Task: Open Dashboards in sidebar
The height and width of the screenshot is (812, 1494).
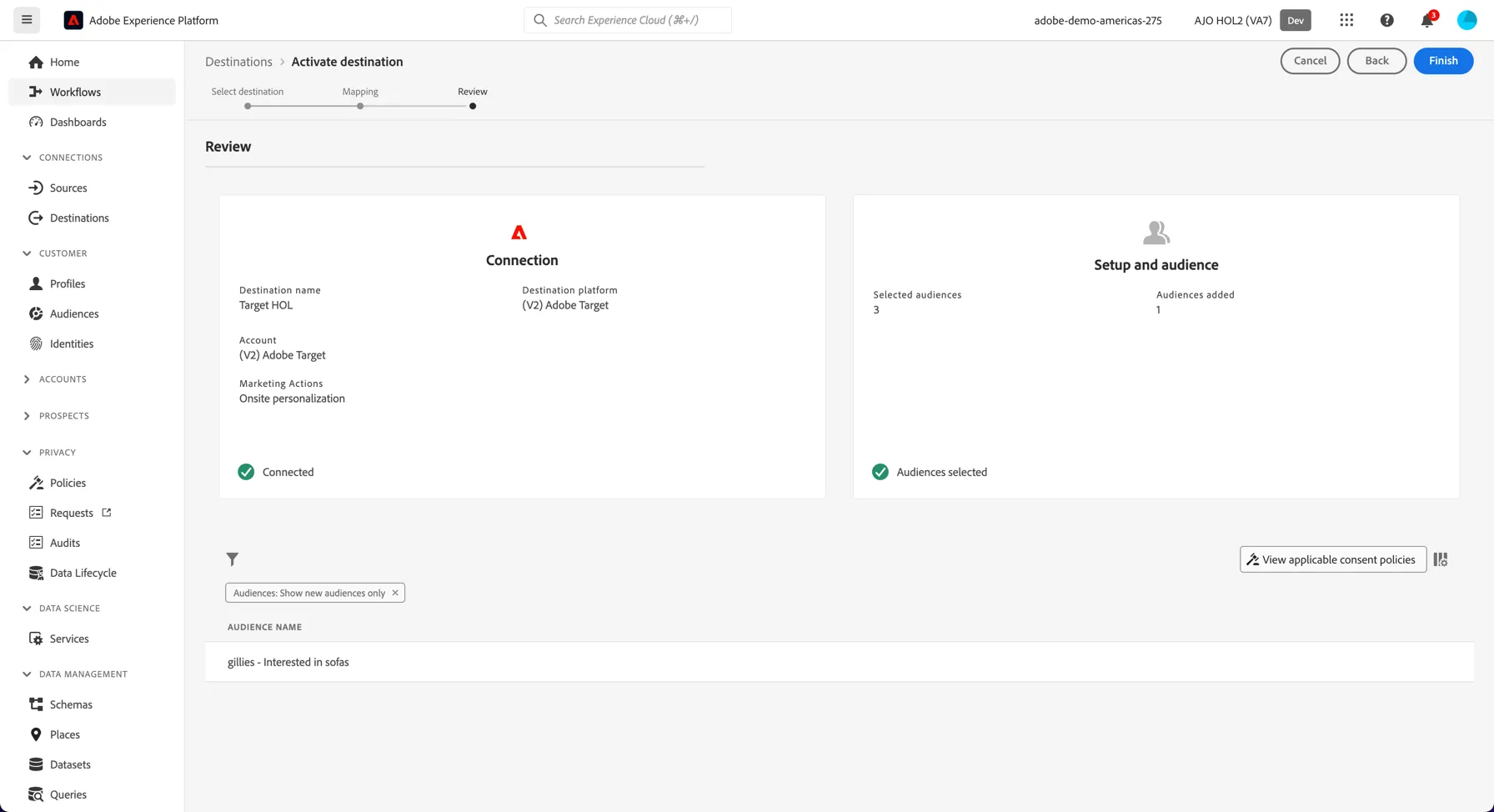Action: click(x=92, y=122)
